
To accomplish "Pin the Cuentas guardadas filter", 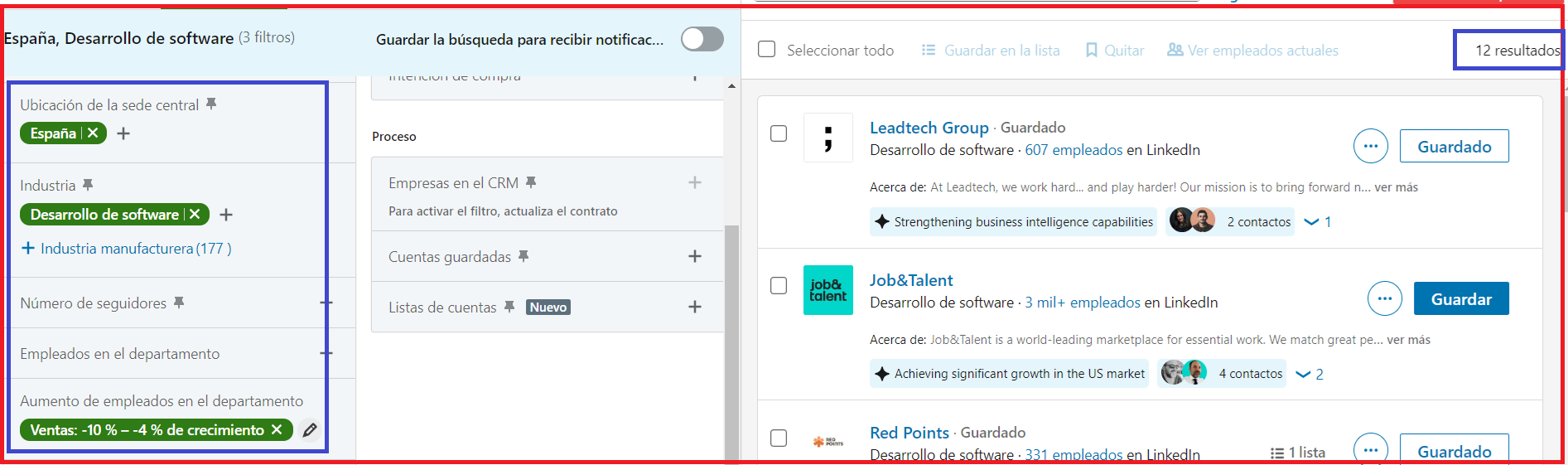I will pos(523,257).
